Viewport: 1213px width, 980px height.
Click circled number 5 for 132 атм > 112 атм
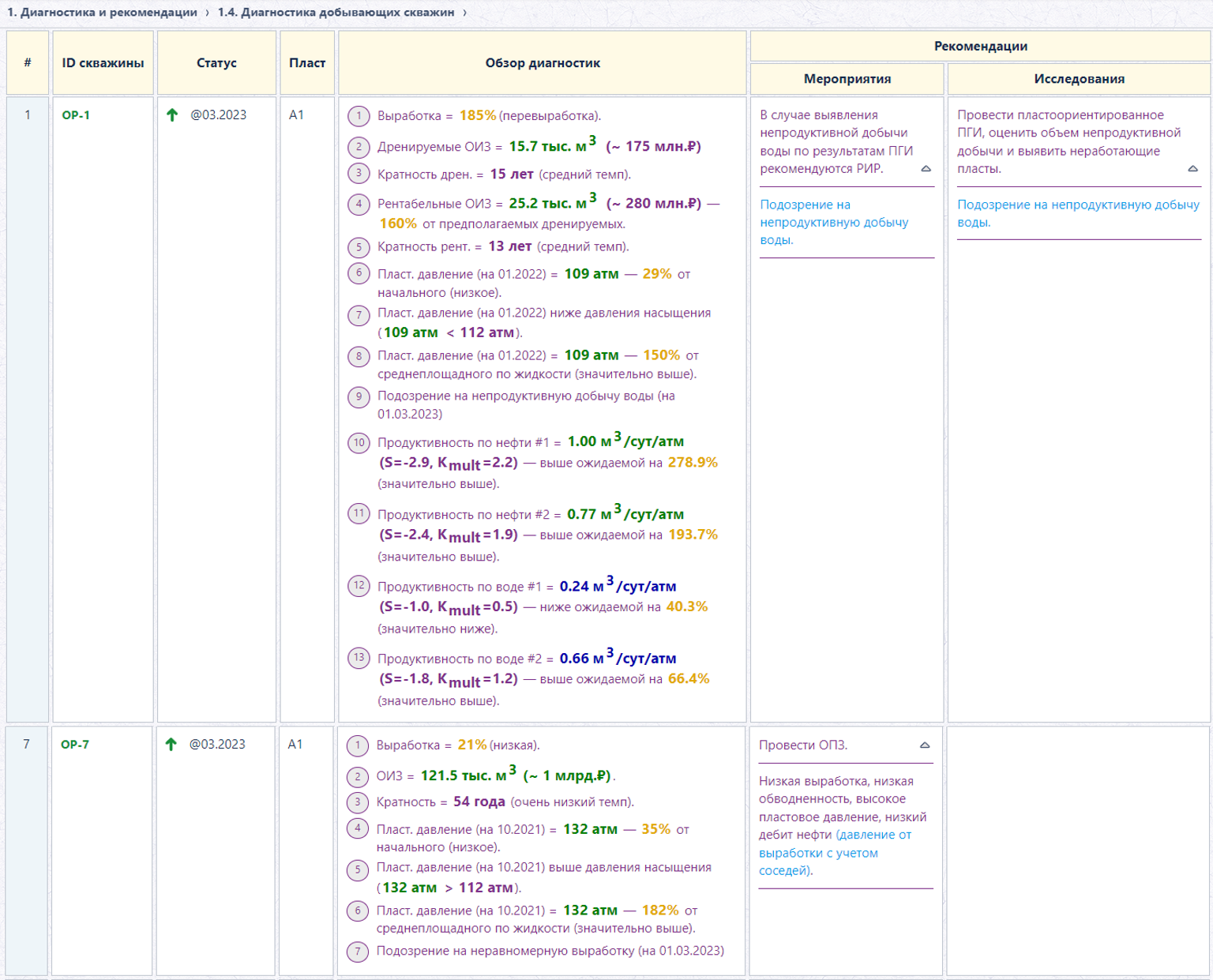tap(357, 870)
